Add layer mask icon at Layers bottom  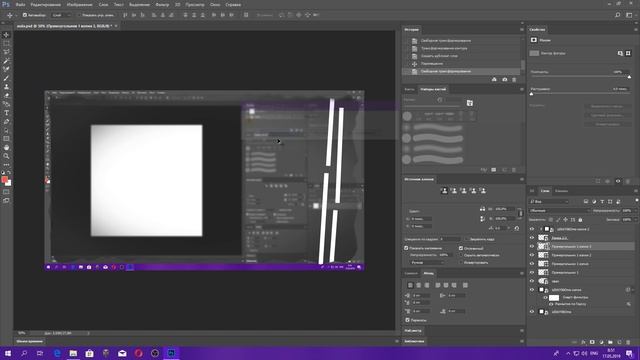[x=592, y=342]
